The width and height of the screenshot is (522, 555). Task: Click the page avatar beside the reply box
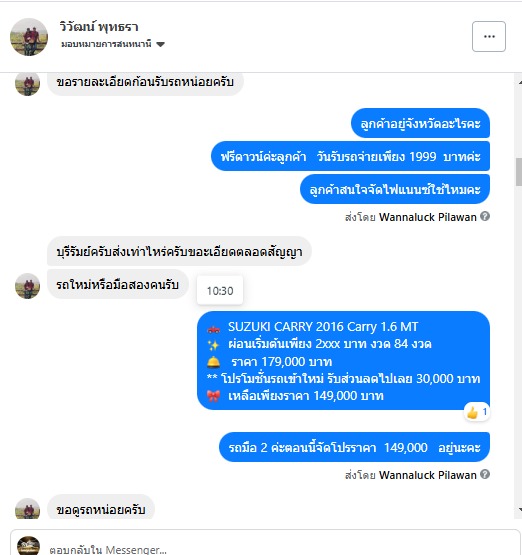click(28, 546)
